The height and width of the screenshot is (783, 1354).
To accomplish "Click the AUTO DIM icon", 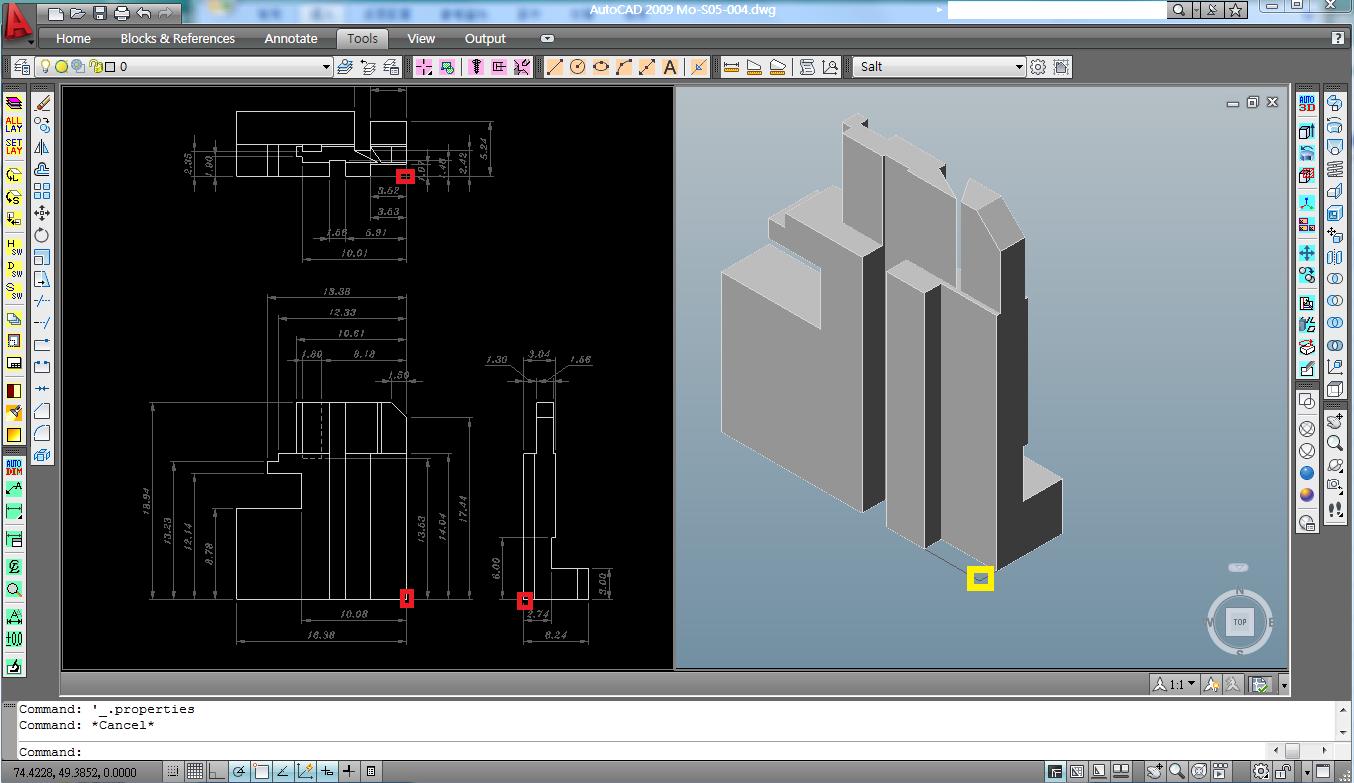I will tap(14, 466).
